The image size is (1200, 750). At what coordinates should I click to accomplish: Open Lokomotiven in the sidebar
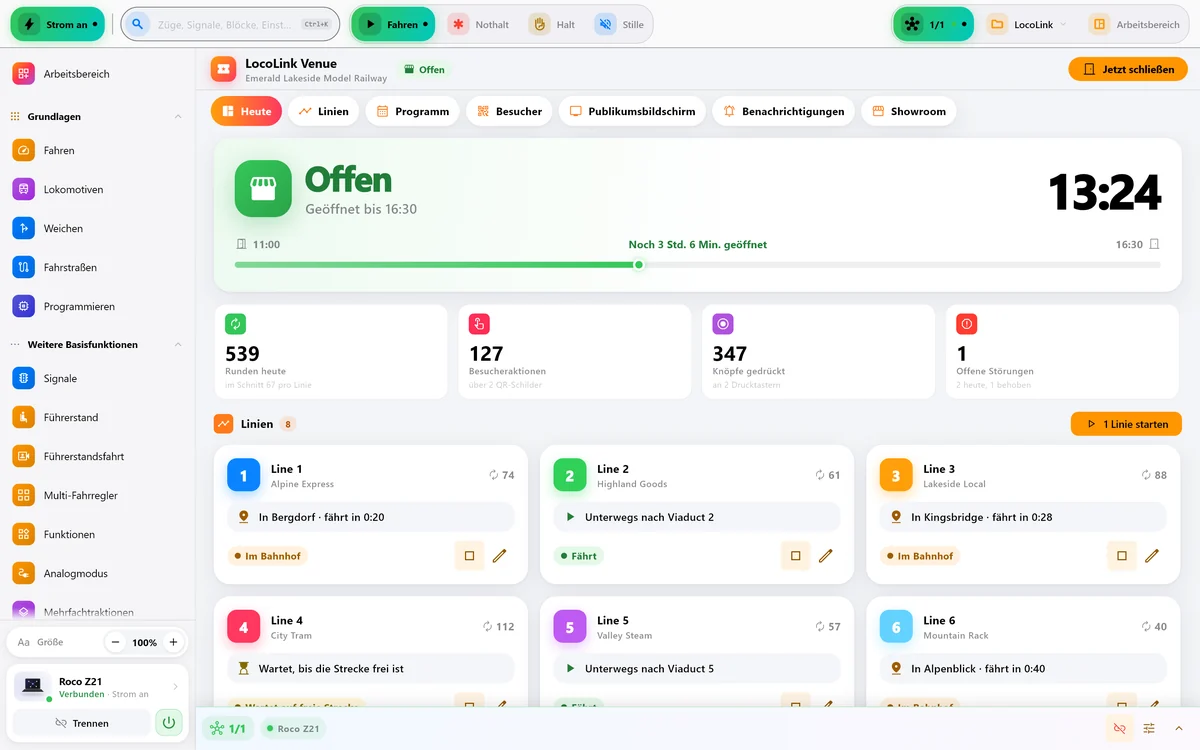coord(97,189)
